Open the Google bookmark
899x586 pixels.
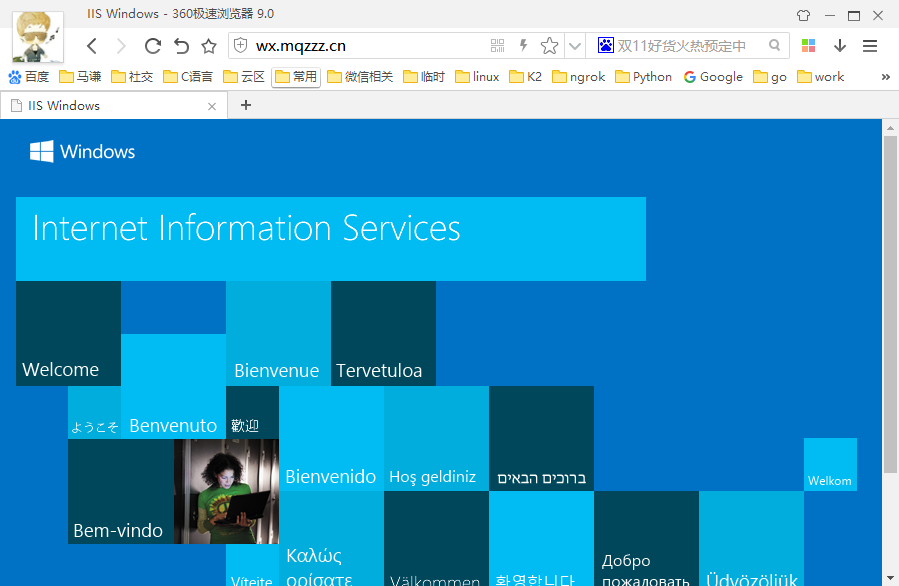[x=713, y=77]
